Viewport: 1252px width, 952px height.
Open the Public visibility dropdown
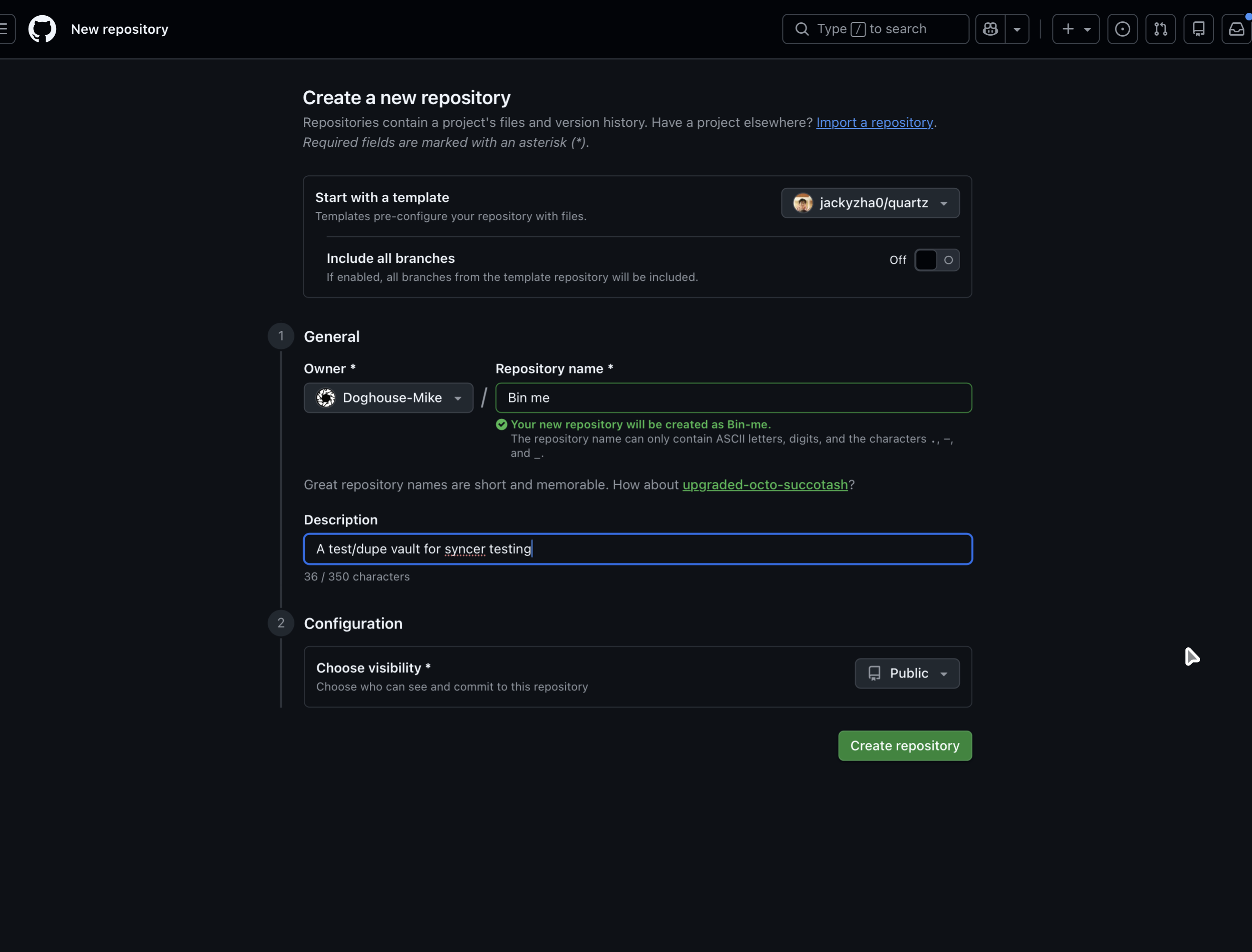tap(907, 673)
